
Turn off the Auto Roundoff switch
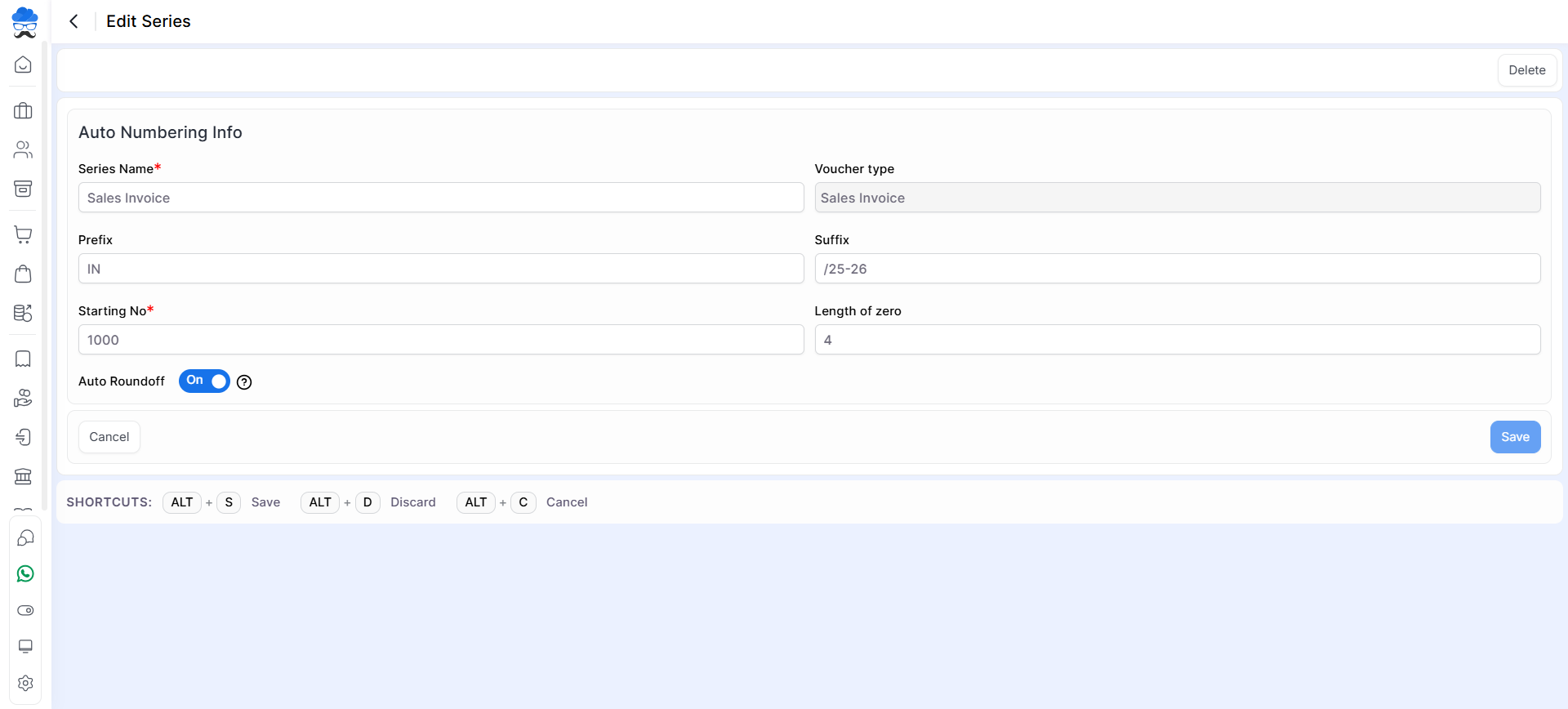click(204, 381)
